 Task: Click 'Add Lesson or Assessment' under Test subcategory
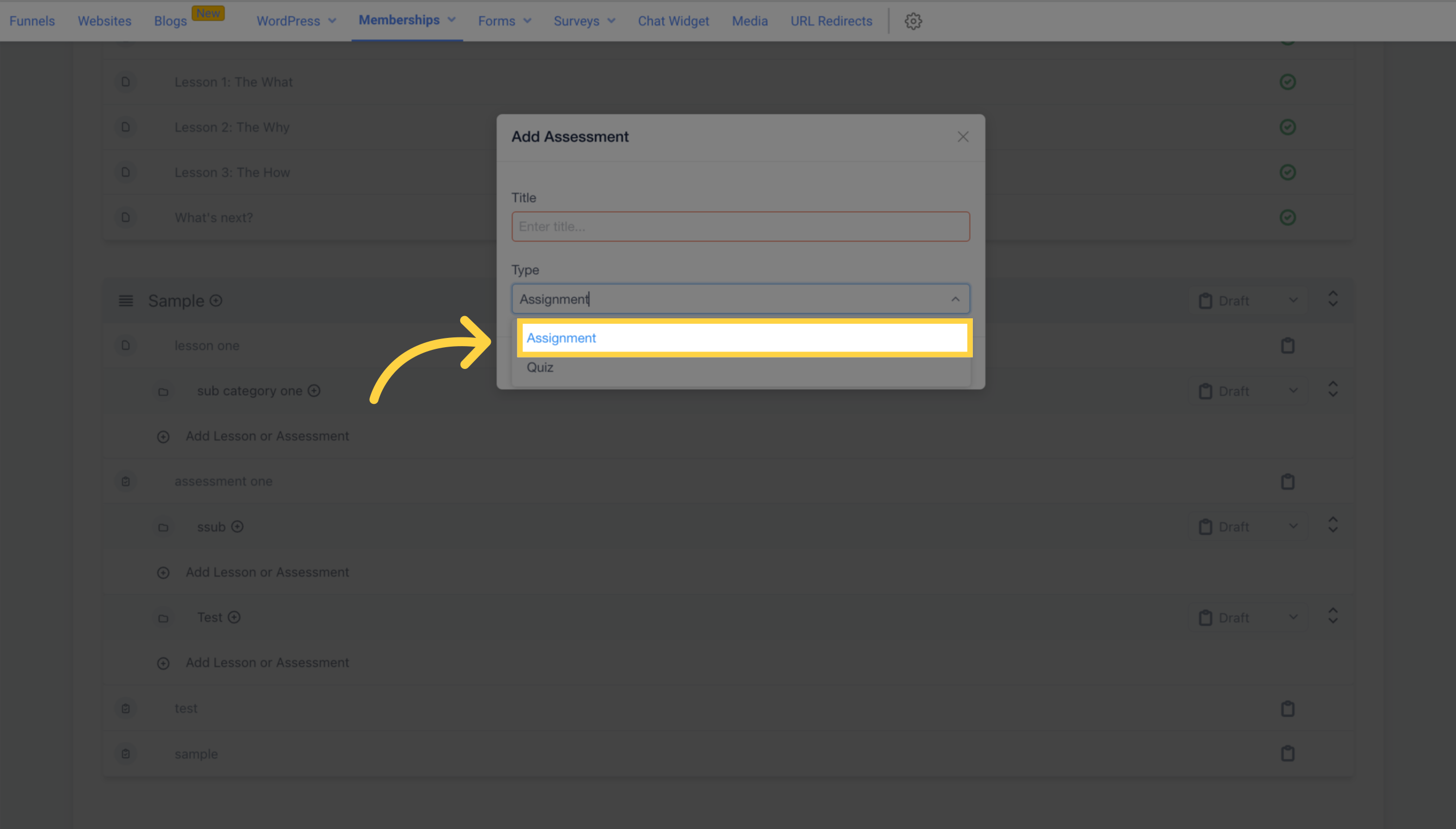click(266, 662)
